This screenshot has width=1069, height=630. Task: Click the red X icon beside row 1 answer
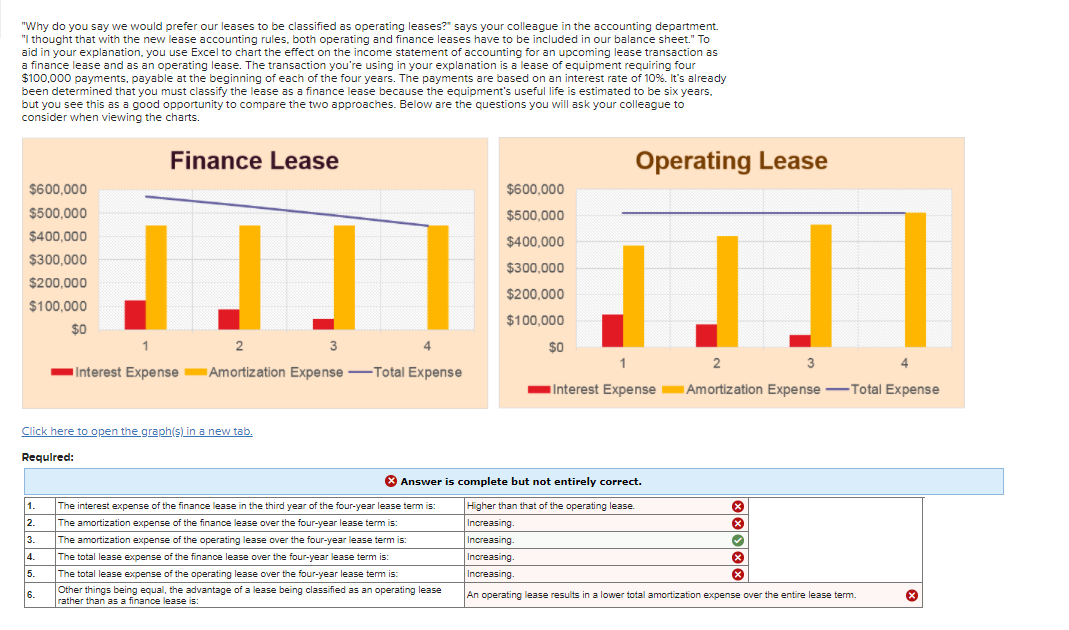[x=738, y=506]
